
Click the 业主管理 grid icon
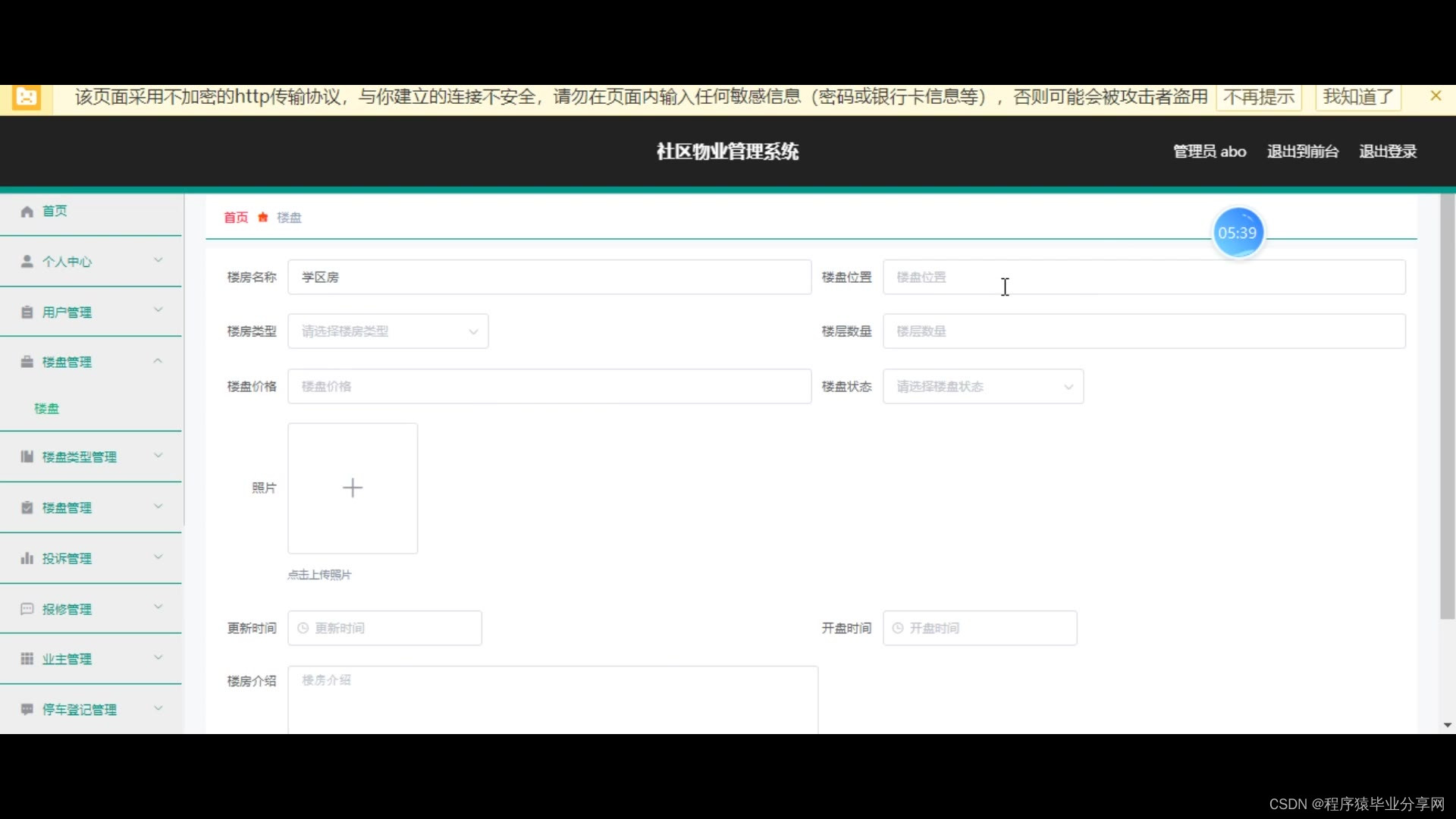[x=27, y=659]
